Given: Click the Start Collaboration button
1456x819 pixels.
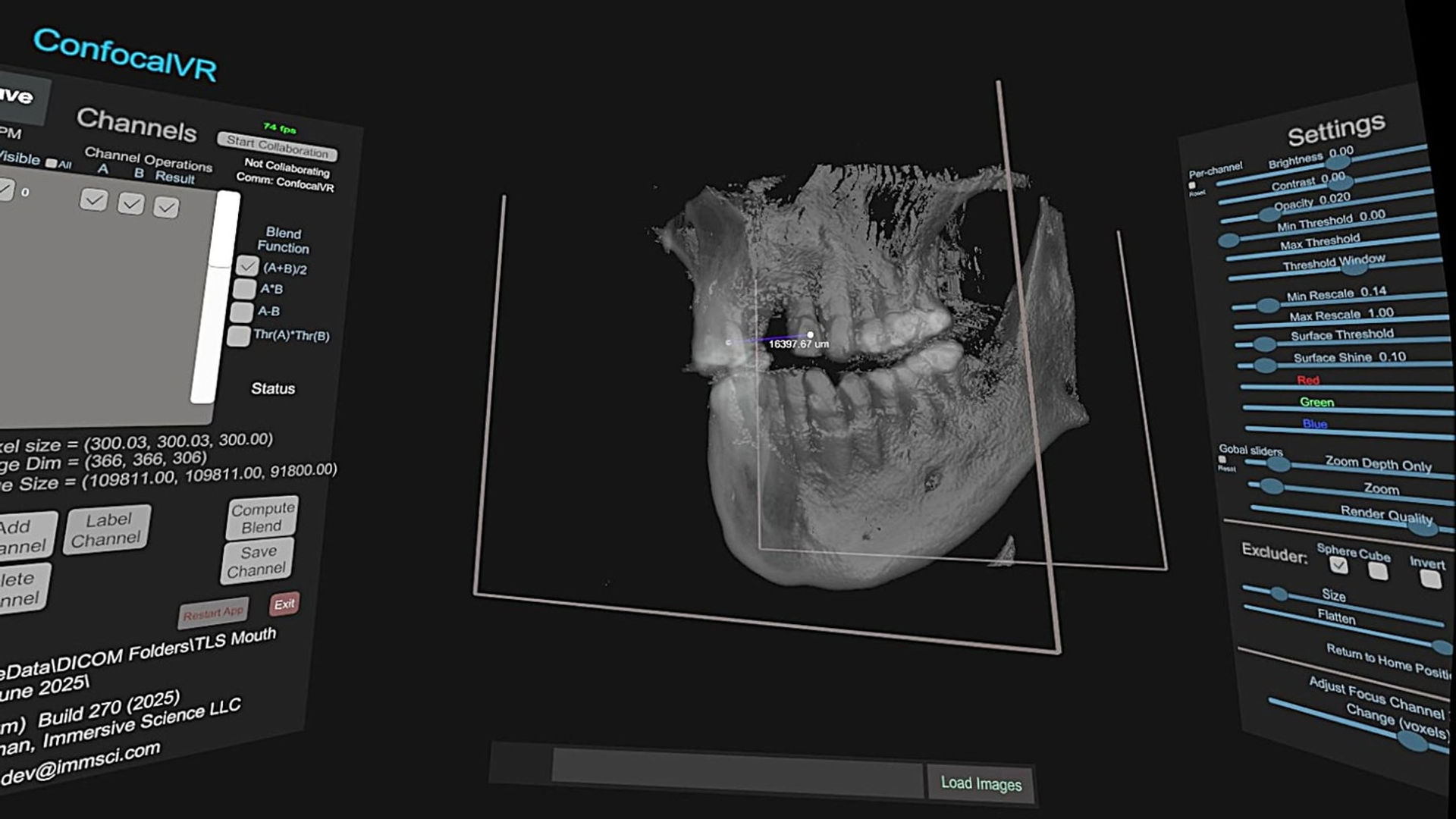Looking at the screenshot, I should (278, 146).
